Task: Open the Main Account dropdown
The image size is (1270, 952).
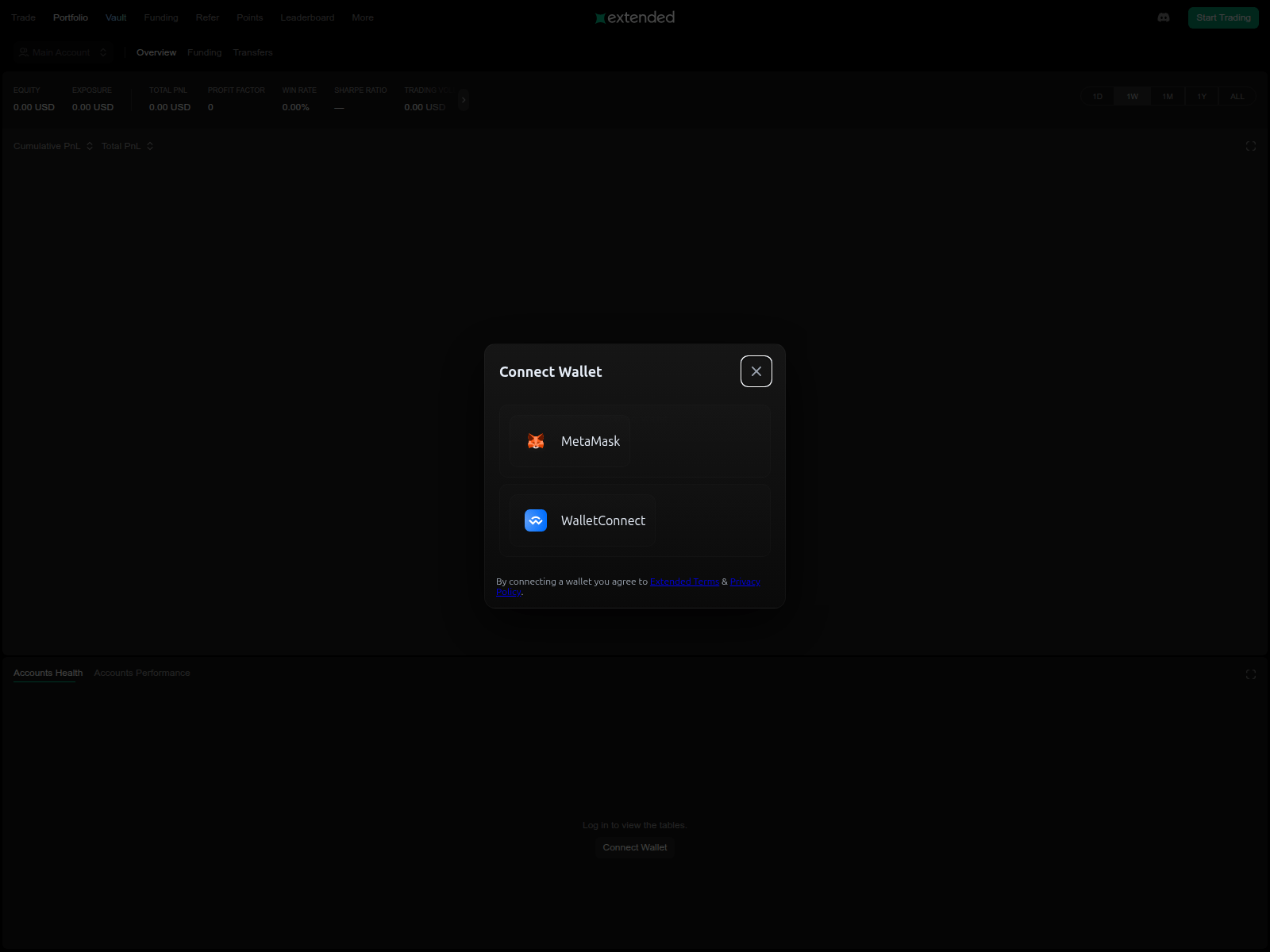Action: point(63,52)
